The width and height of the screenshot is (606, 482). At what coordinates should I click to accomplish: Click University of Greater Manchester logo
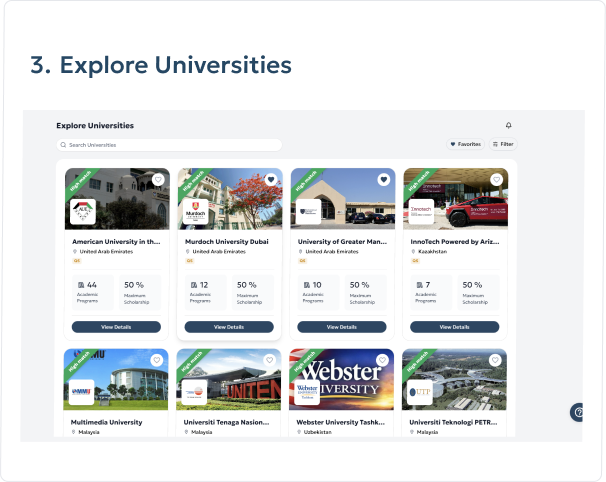(x=308, y=211)
